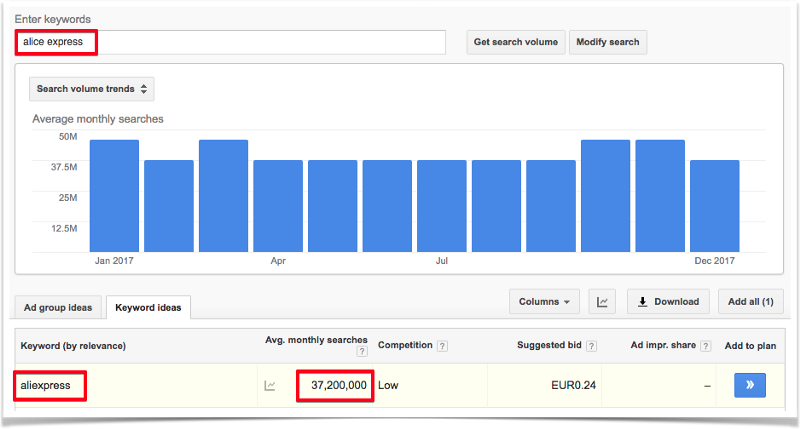Click the Jan 2017 bar in the chart
This screenshot has height=429, width=800.
pyautogui.click(x=114, y=196)
